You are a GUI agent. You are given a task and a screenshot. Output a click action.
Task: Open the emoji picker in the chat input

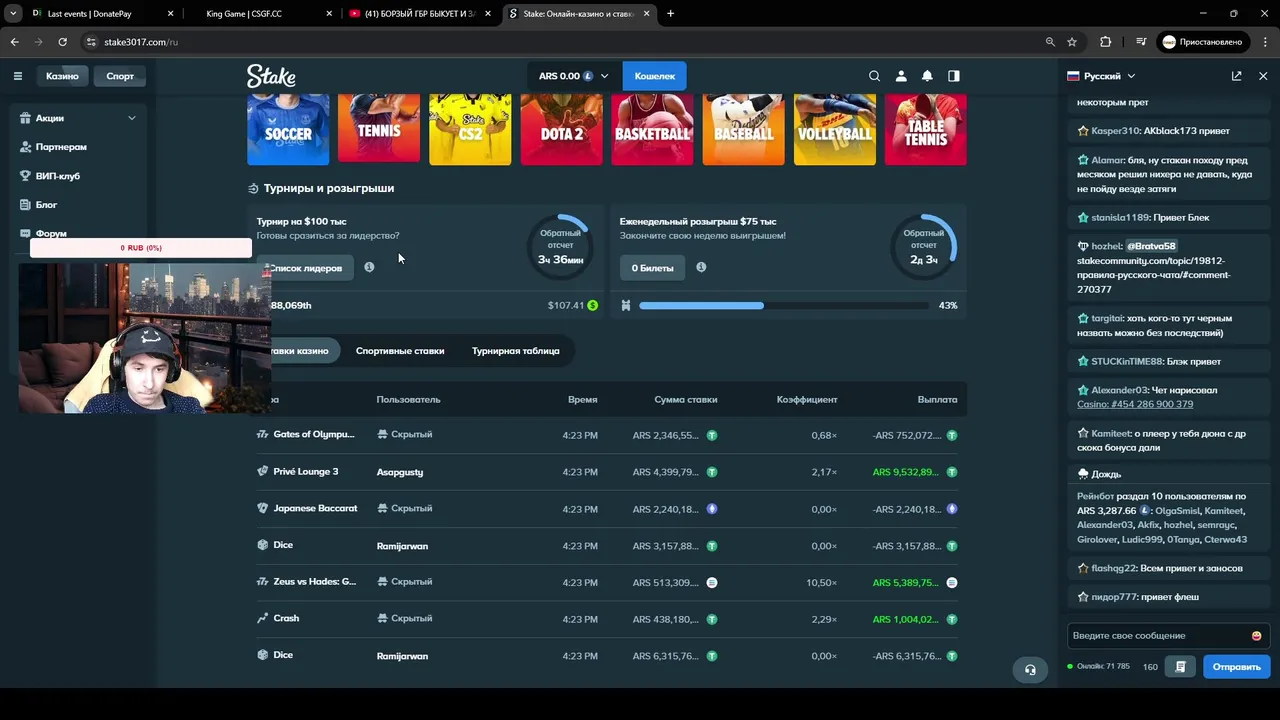tap(1256, 636)
